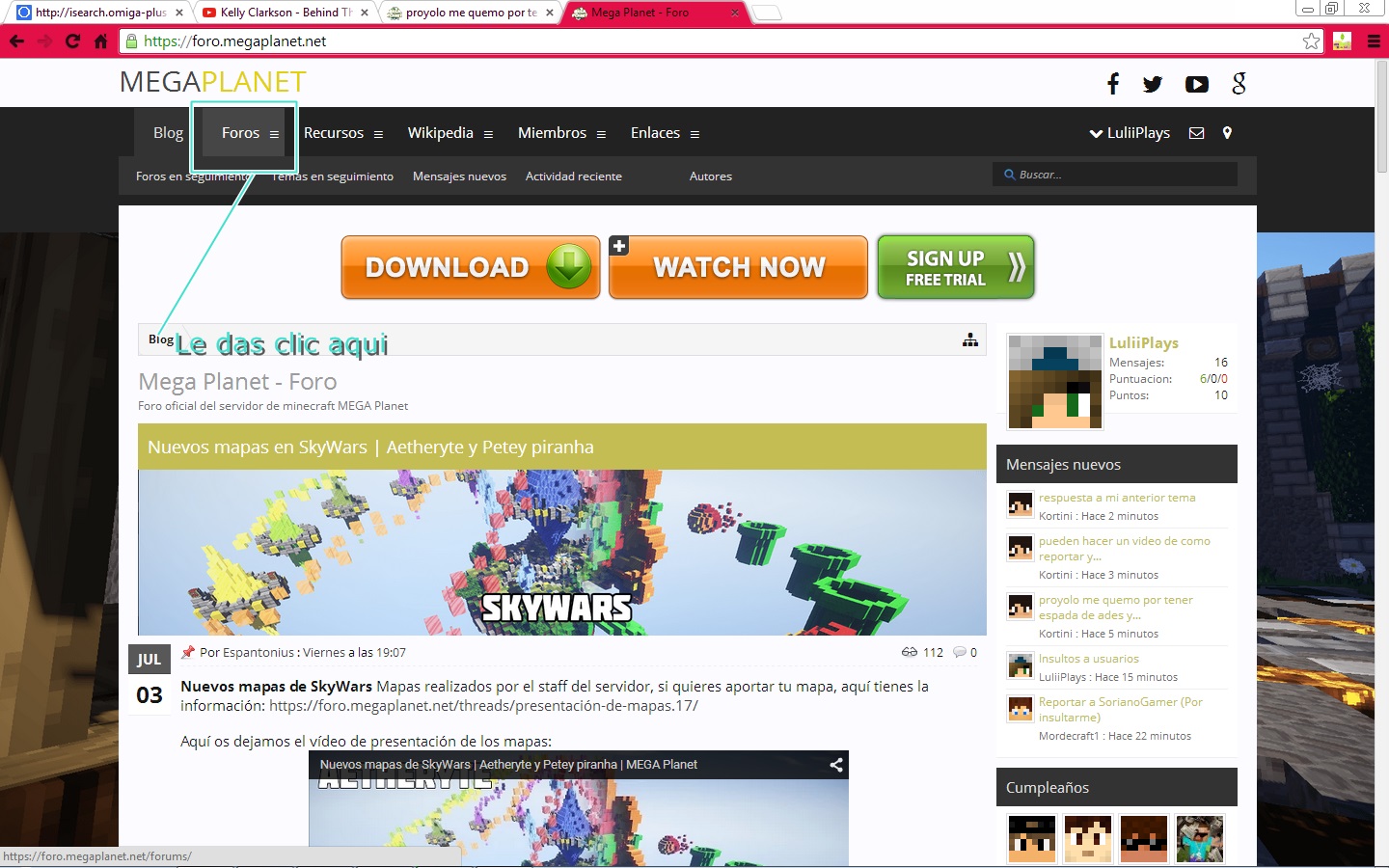
Task: Open the Wikipedia nav tab
Action: coord(440,133)
